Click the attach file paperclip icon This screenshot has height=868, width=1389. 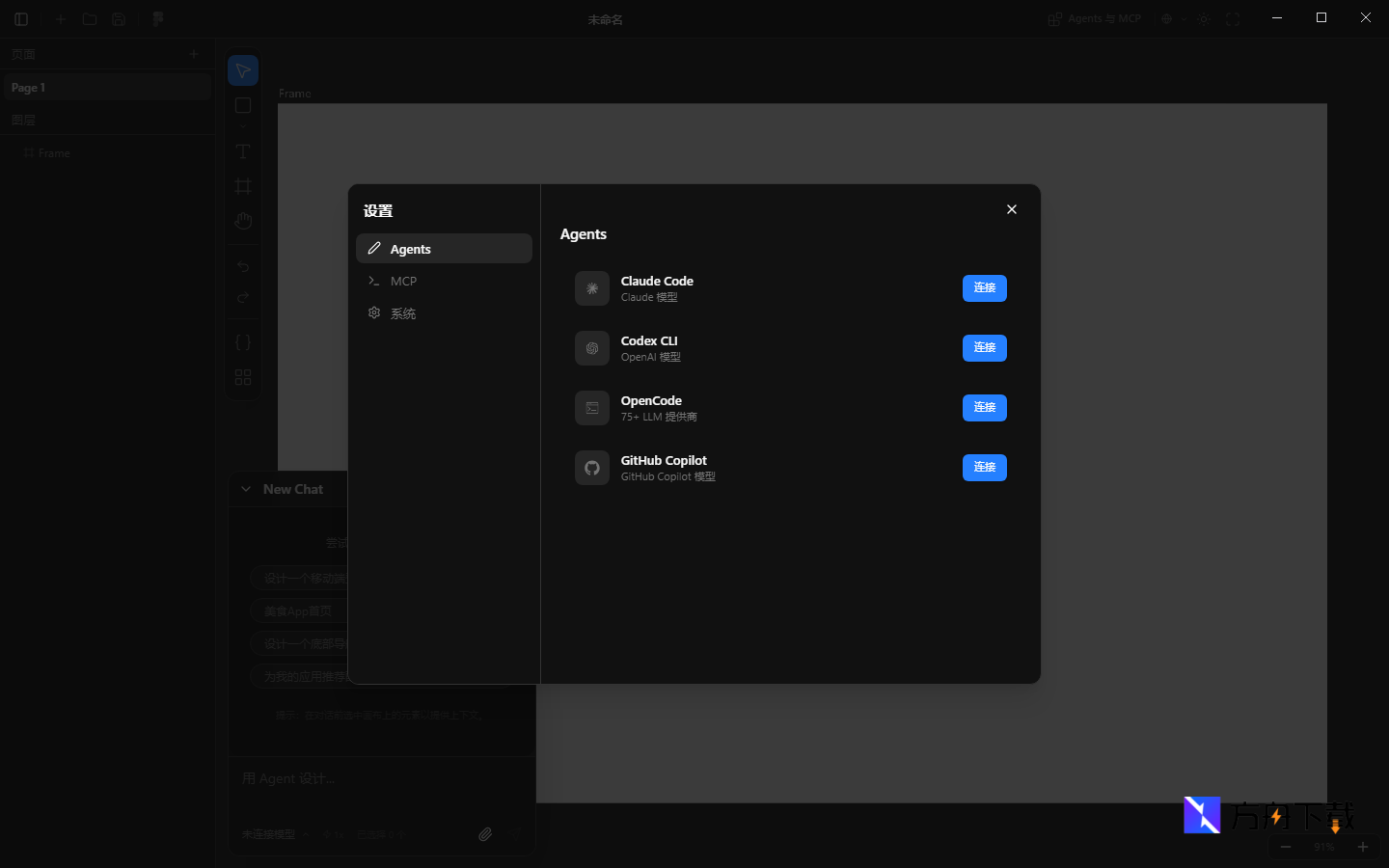click(485, 834)
